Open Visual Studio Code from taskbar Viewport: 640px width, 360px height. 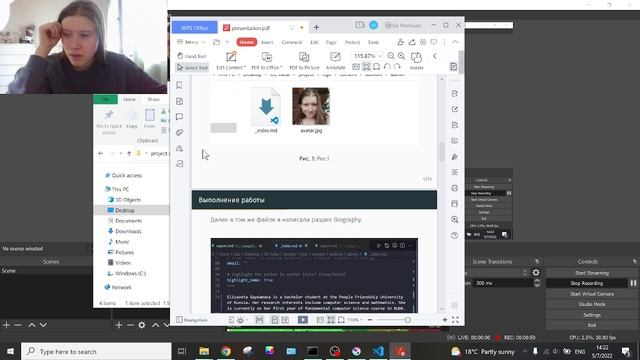pyautogui.click(x=378, y=351)
